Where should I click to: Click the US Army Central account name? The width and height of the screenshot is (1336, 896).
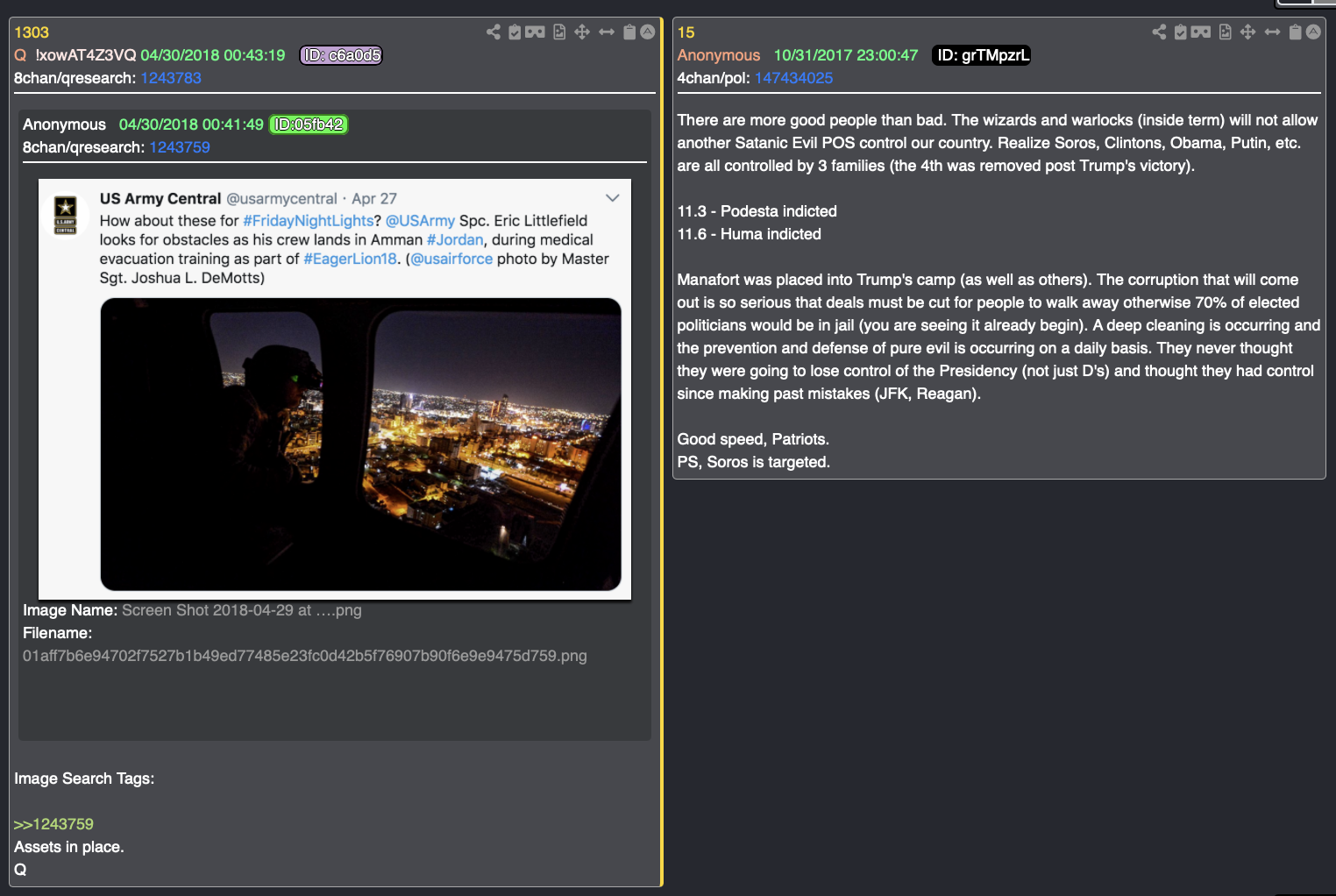[160, 199]
